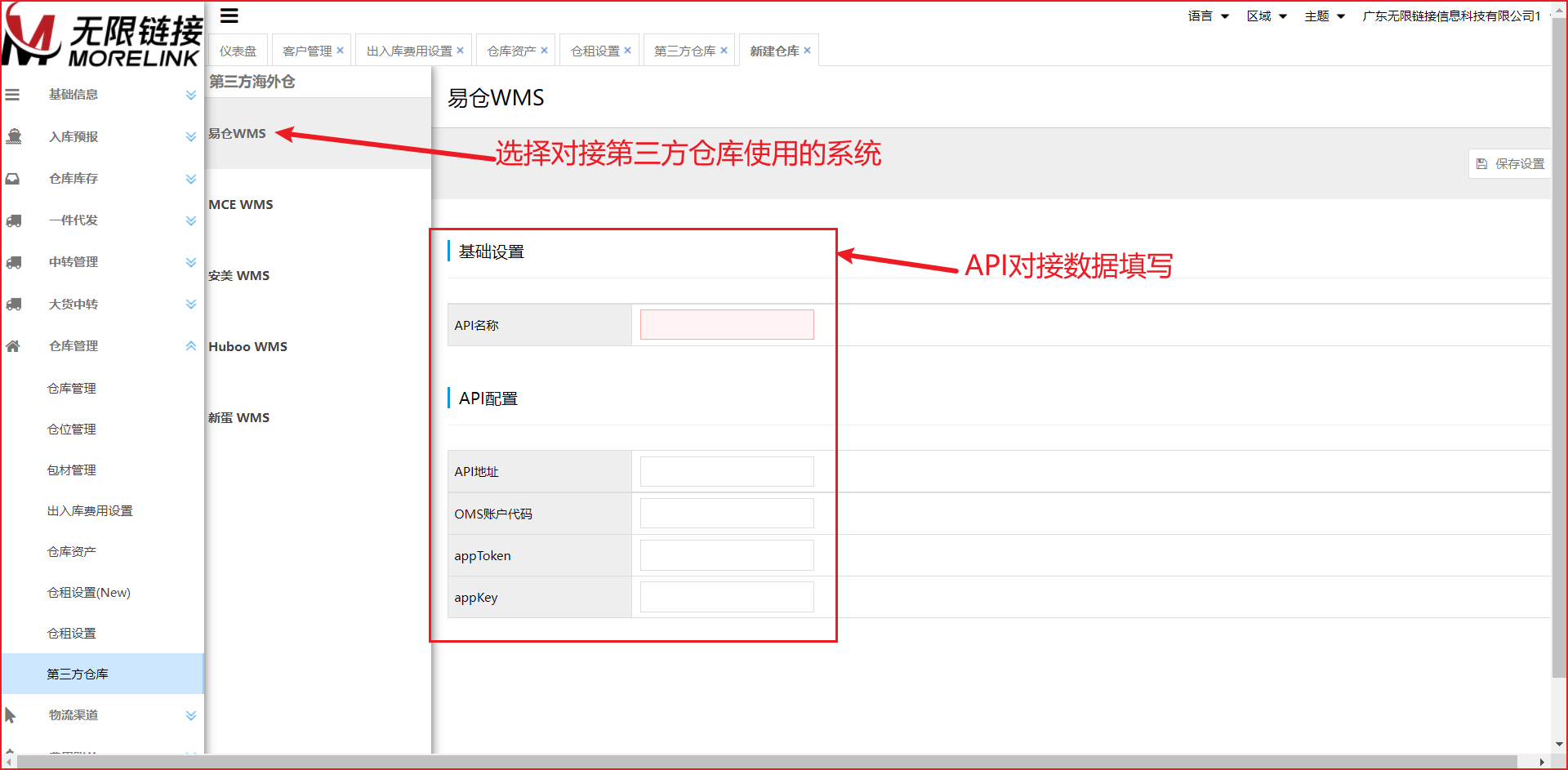Click the 入库预报 ship icon

[14, 136]
